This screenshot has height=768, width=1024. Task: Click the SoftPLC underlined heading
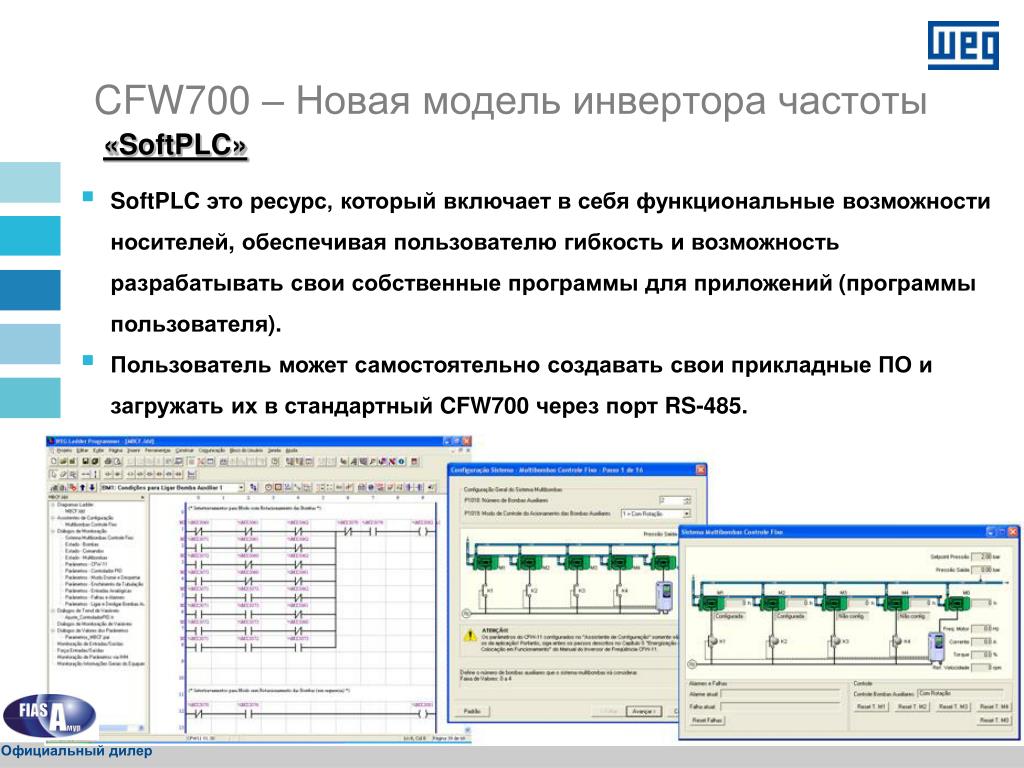click(x=176, y=145)
